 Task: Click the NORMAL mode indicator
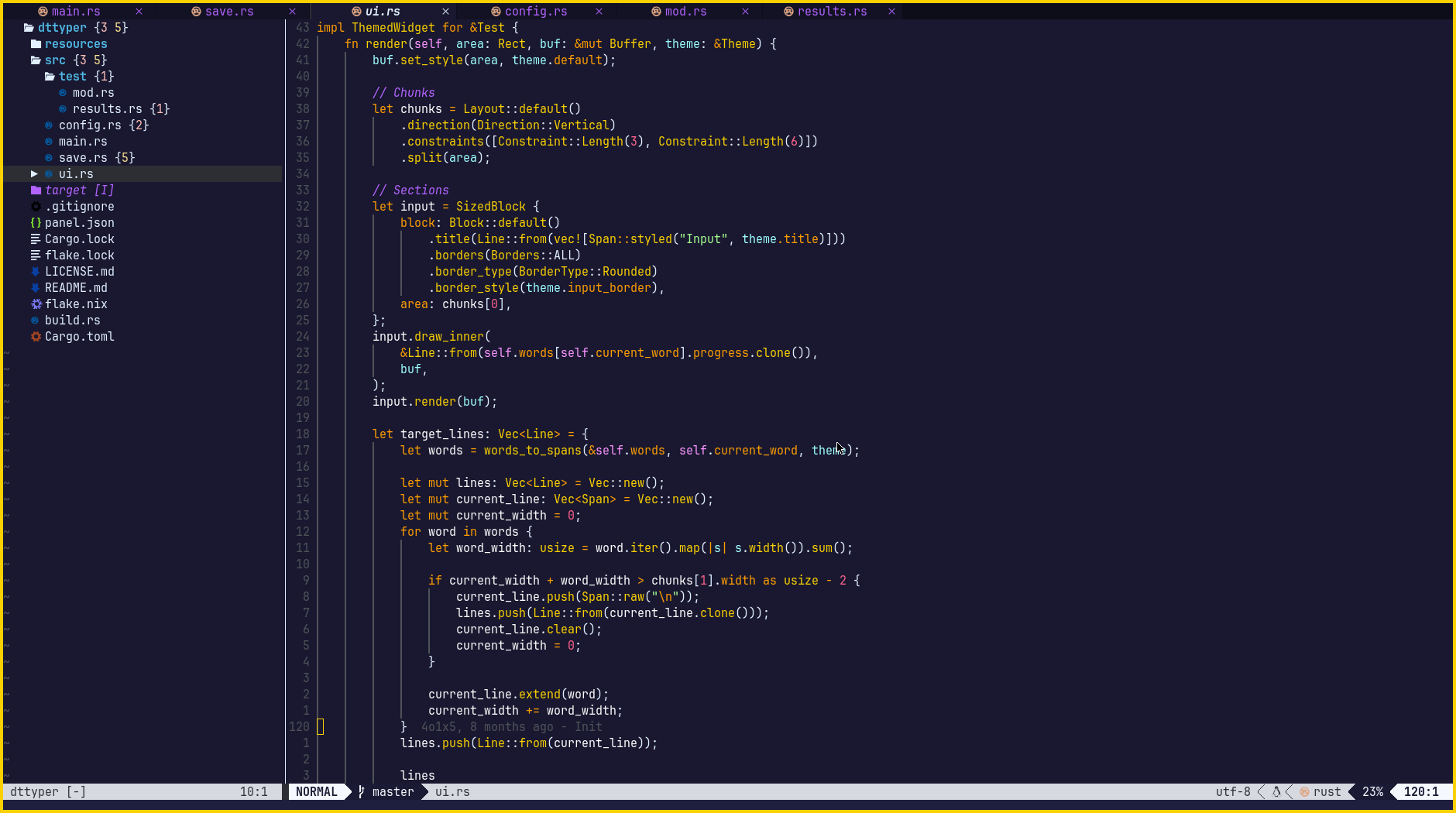point(317,792)
